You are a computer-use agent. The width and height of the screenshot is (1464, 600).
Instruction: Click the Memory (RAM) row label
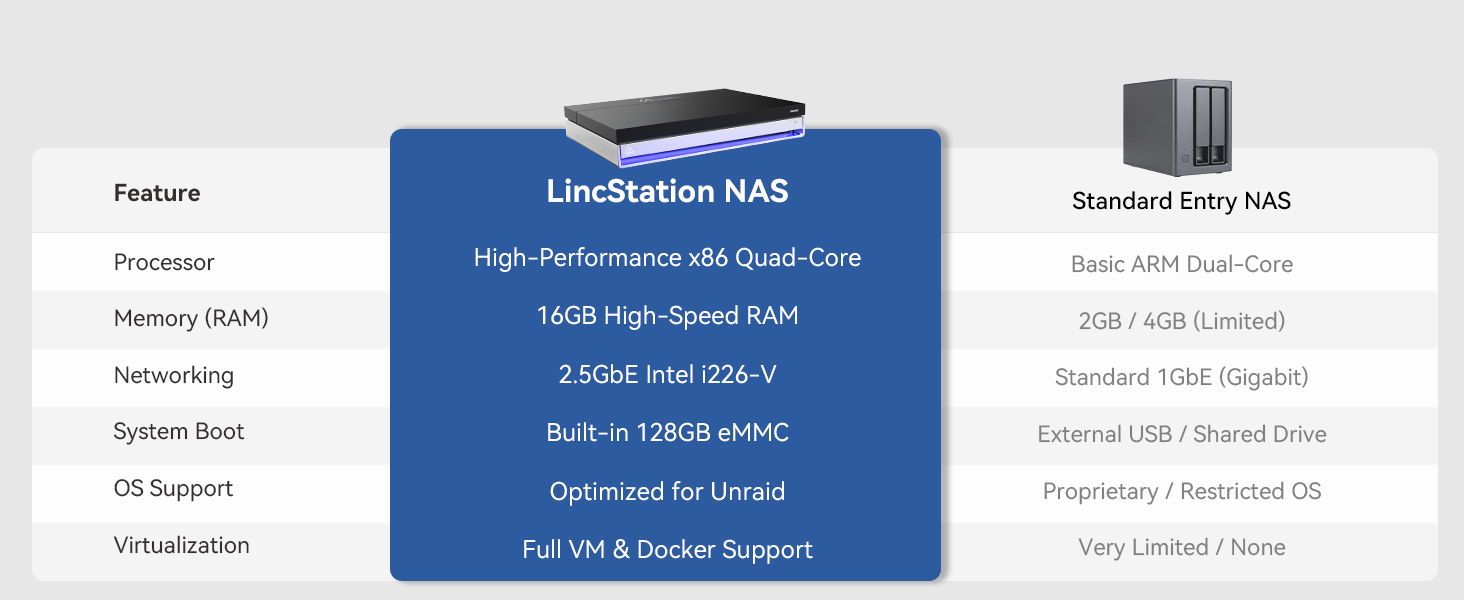coord(191,319)
